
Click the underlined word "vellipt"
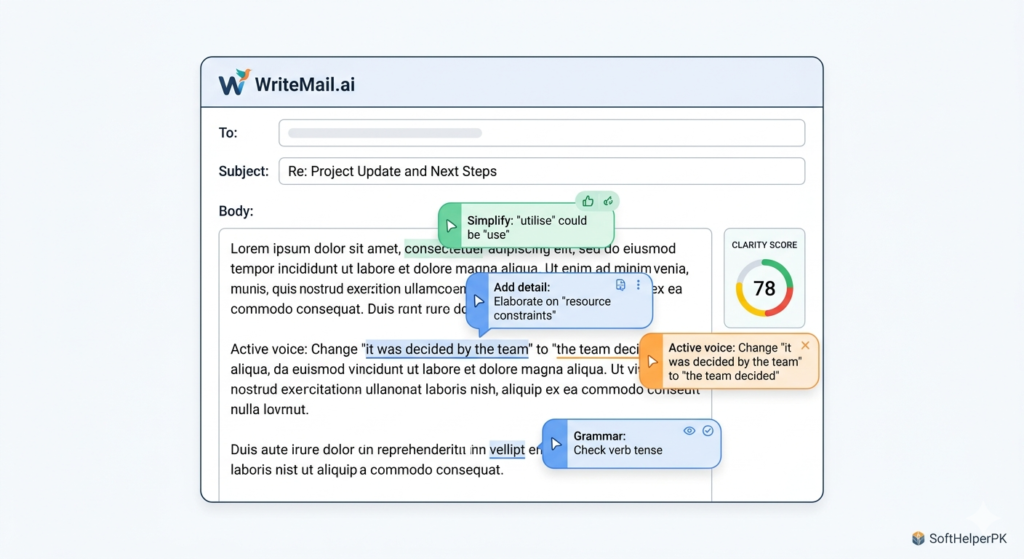coord(507,449)
